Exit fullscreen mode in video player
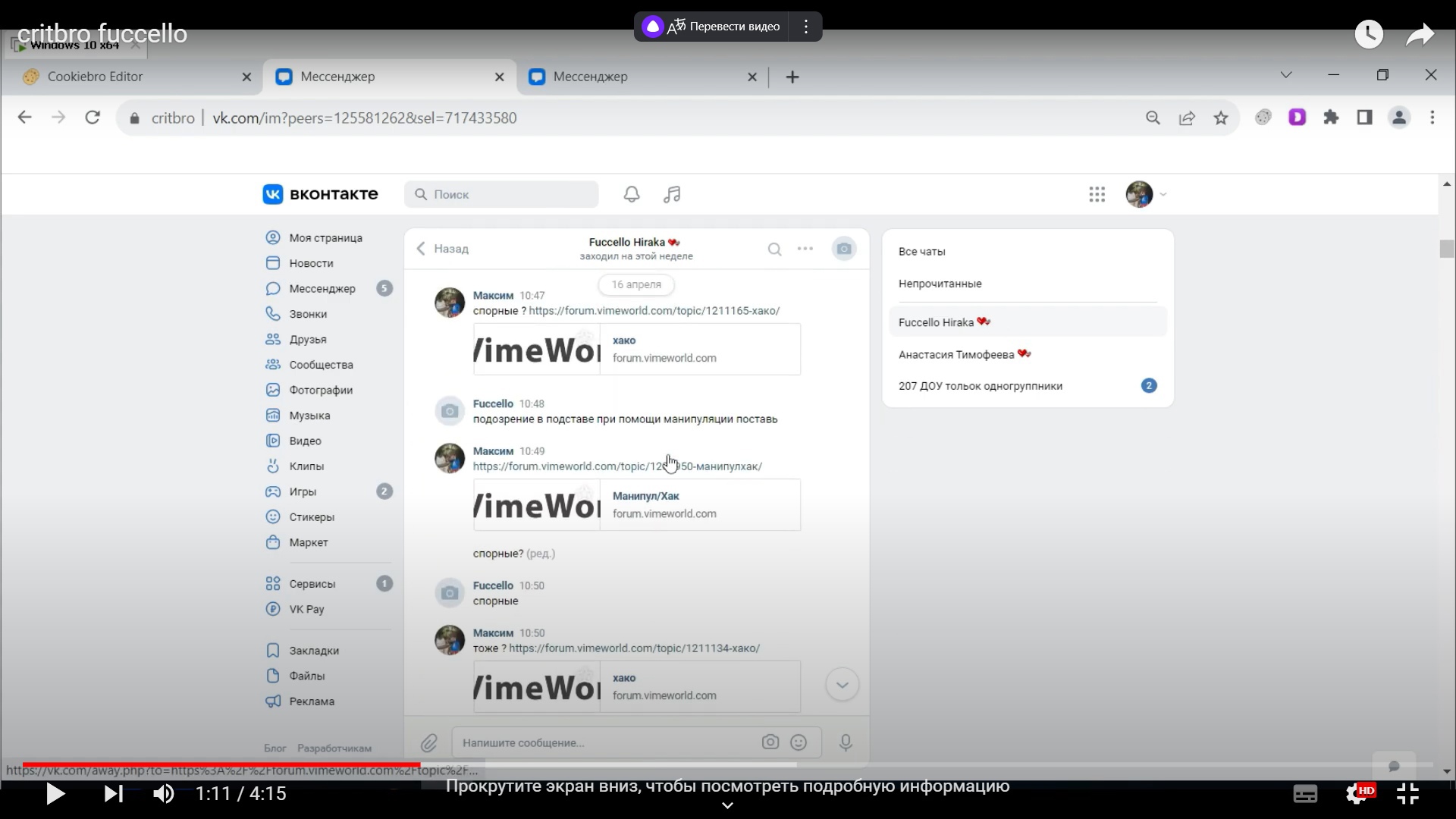1456x819 pixels. (x=1407, y=794)
